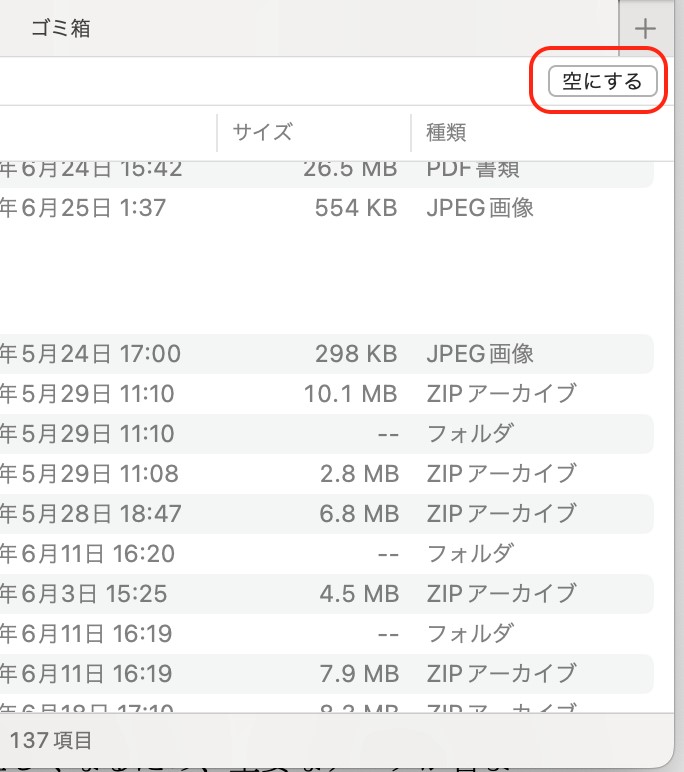
Task: Select JPEG画像 in the 554 KB row
Action: pos(480,208)
